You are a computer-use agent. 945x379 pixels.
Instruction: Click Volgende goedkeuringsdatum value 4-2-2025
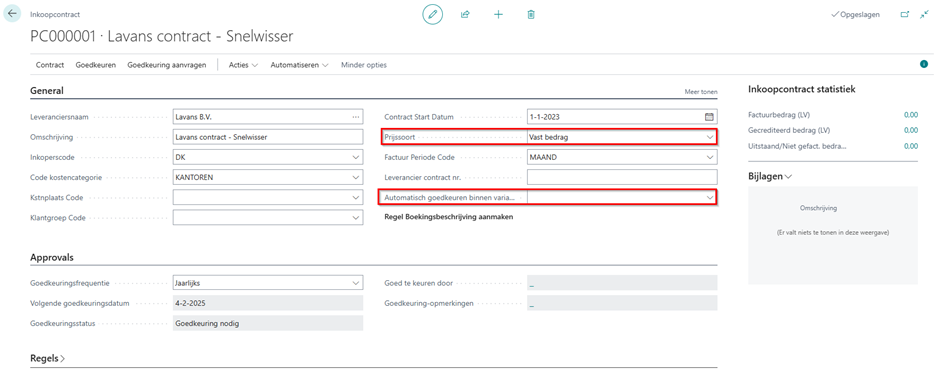coord(268,303)
